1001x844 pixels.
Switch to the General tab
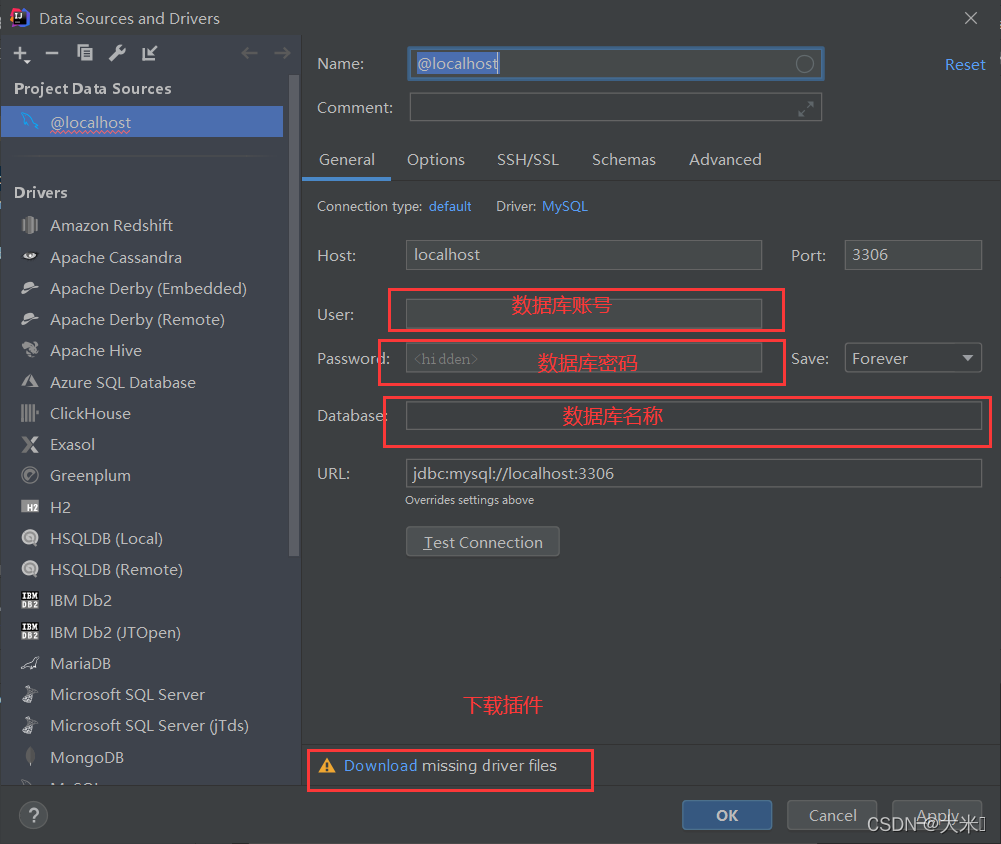click(x=347, y=160)
